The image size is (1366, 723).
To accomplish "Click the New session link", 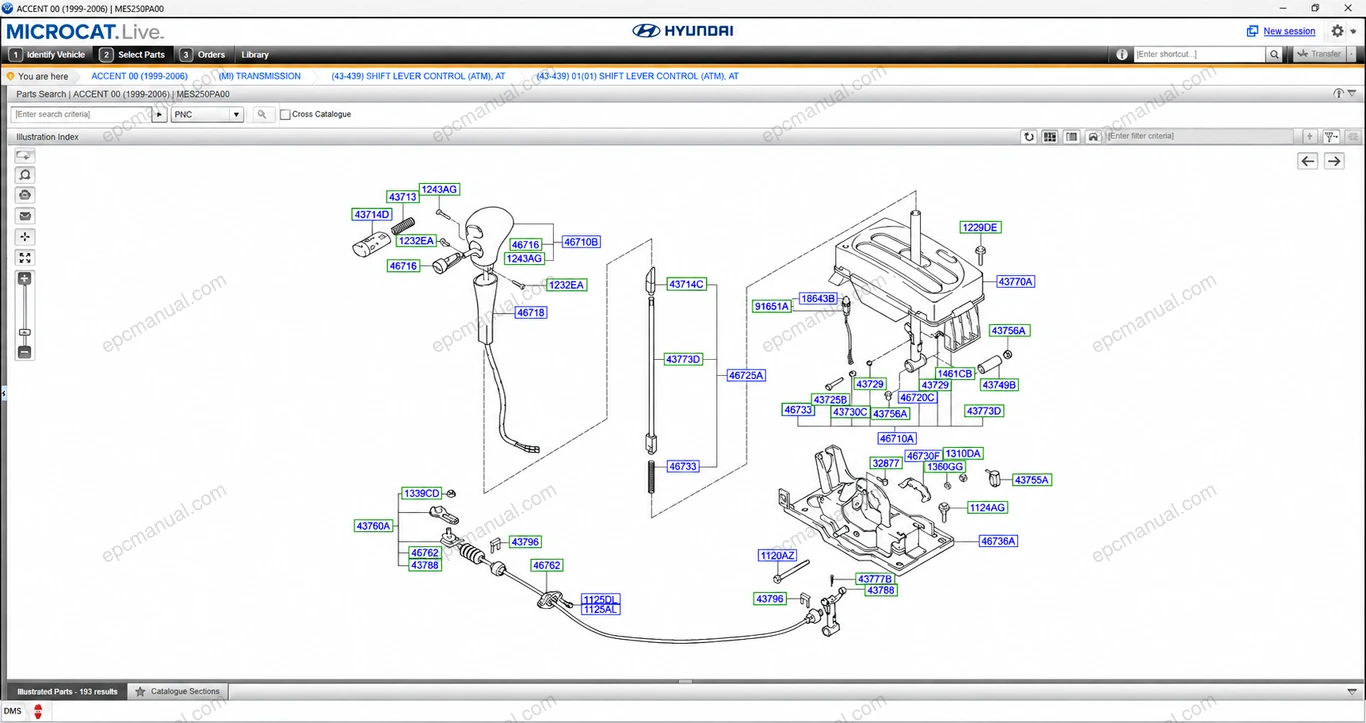I will [x=1289, y=31].
